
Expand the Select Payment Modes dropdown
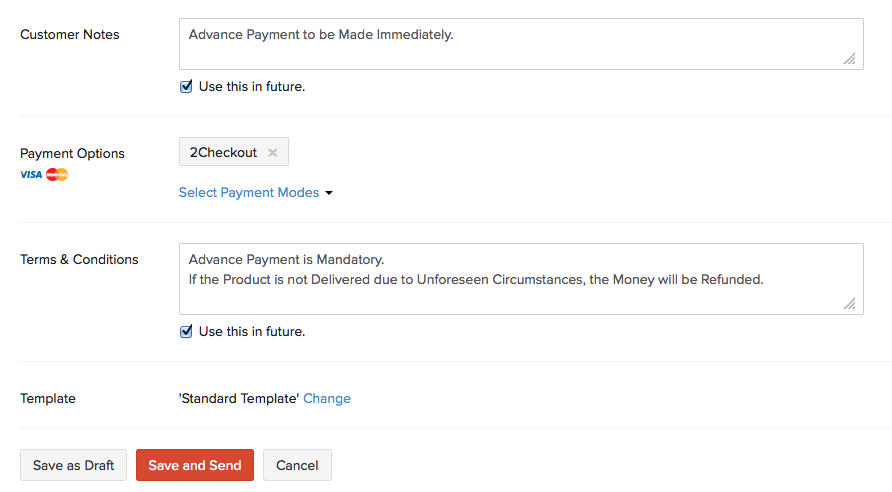click(249, 193)
